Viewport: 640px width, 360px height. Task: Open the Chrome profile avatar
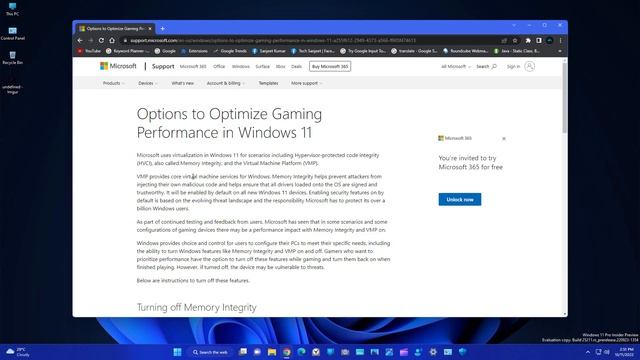550,40
